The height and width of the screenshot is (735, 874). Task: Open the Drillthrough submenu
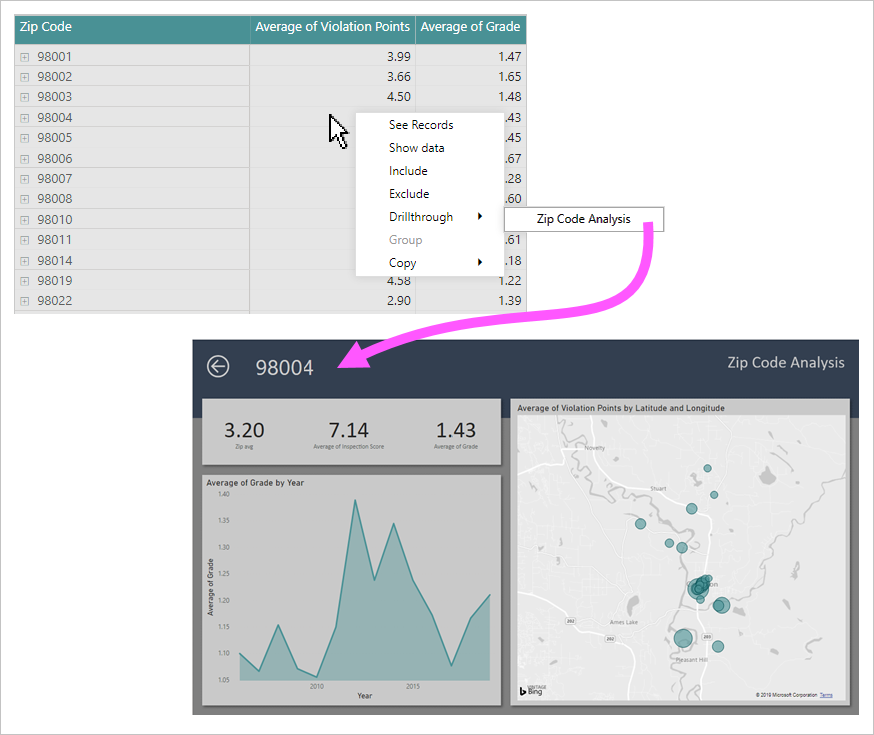coord(421,216)
